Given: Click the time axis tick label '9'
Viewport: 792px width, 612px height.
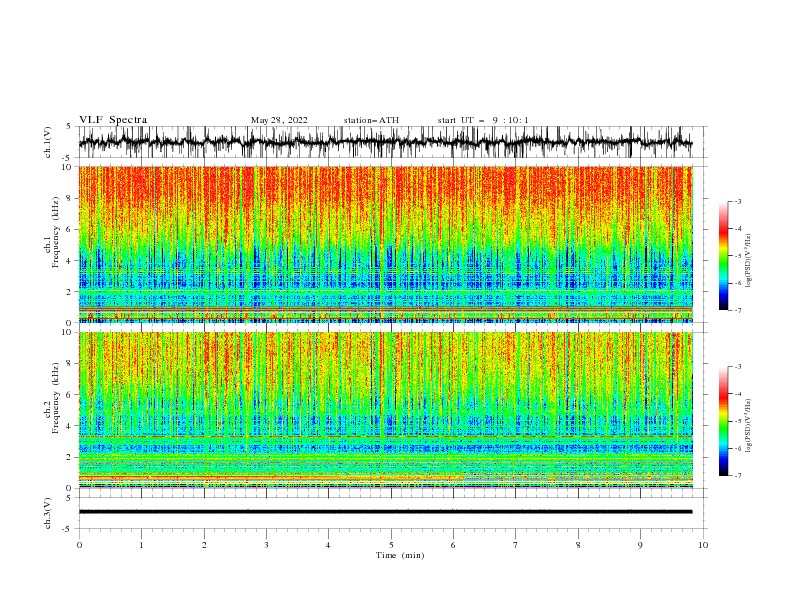Looking at the screenshot, I should (640, 545).
